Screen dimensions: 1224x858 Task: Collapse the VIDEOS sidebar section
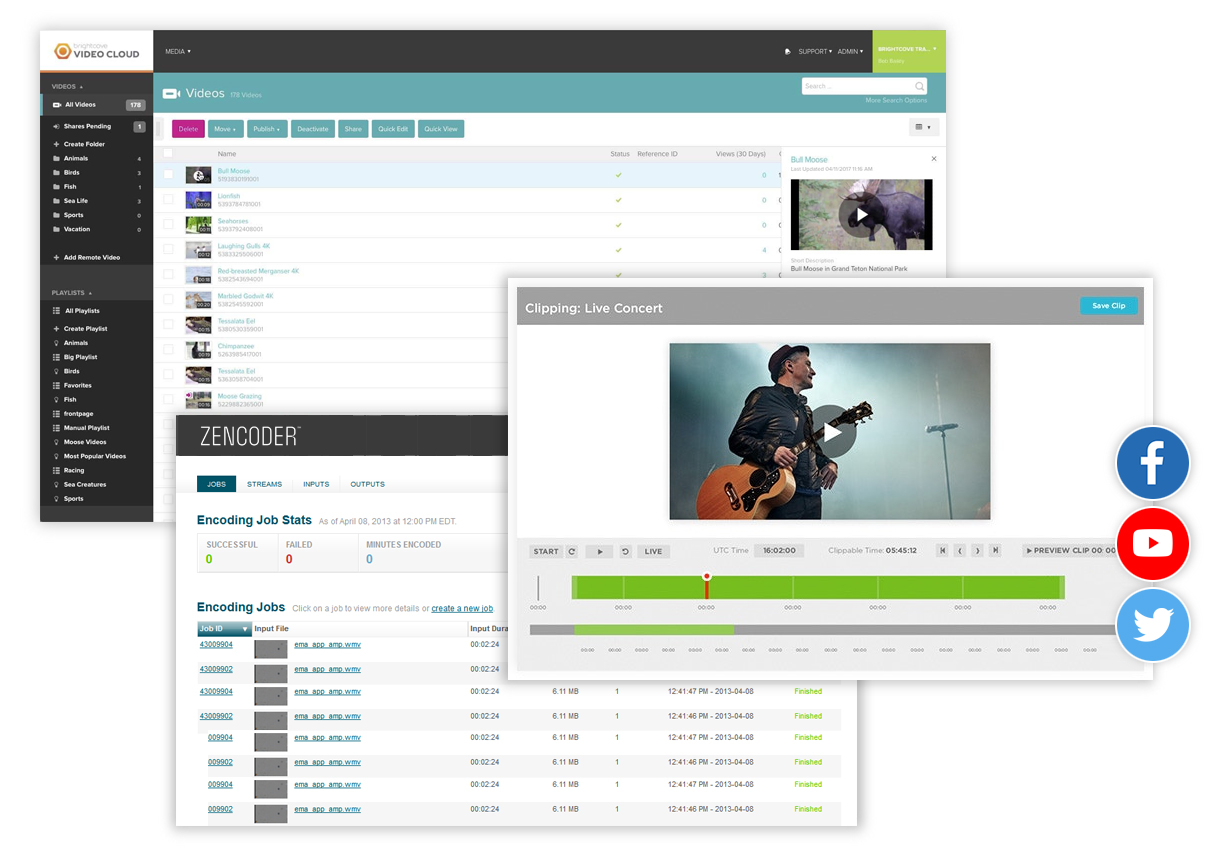point(67,86)
